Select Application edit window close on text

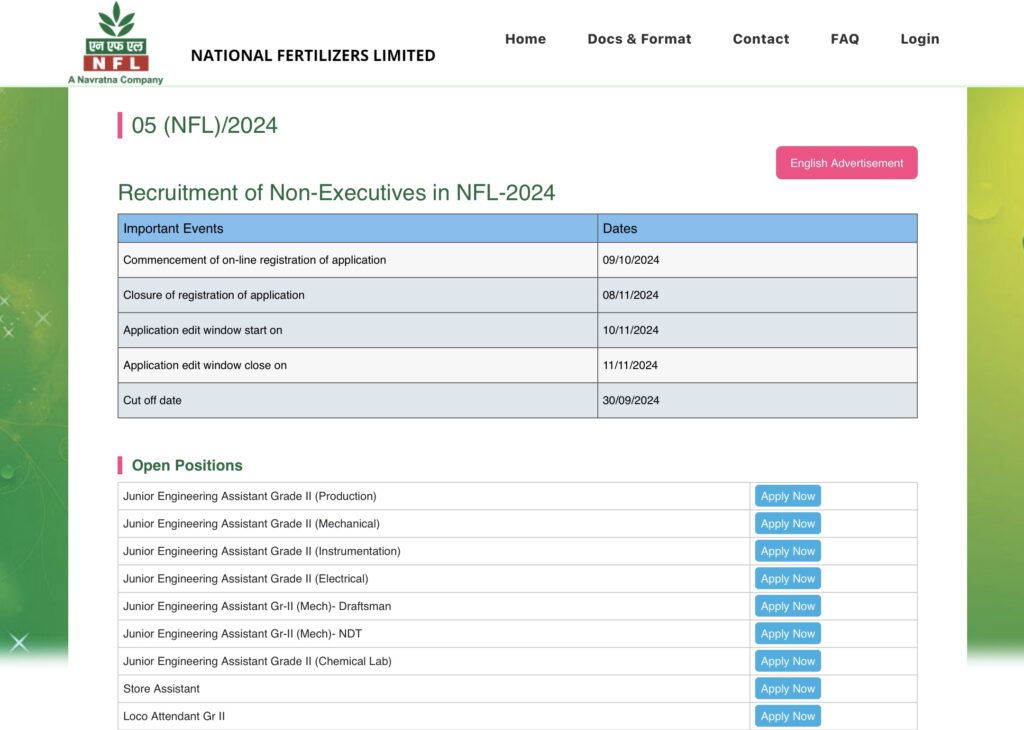pyautogui.click(x=205, y=366)
